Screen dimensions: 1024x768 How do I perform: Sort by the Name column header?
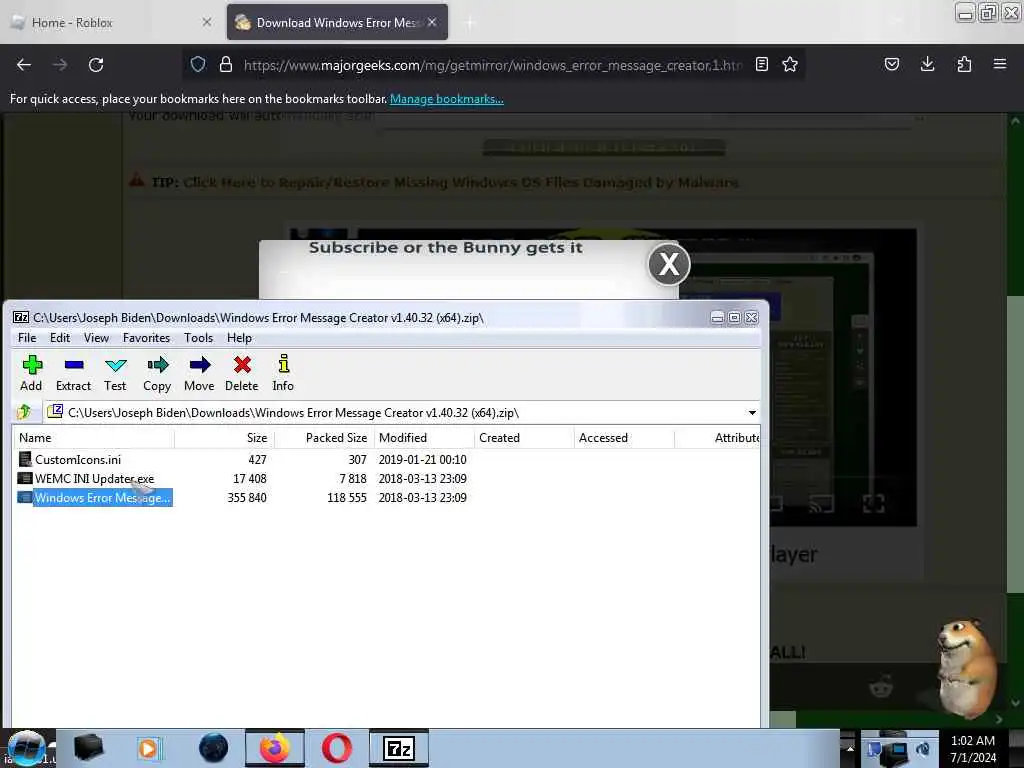tap(93, 438)
